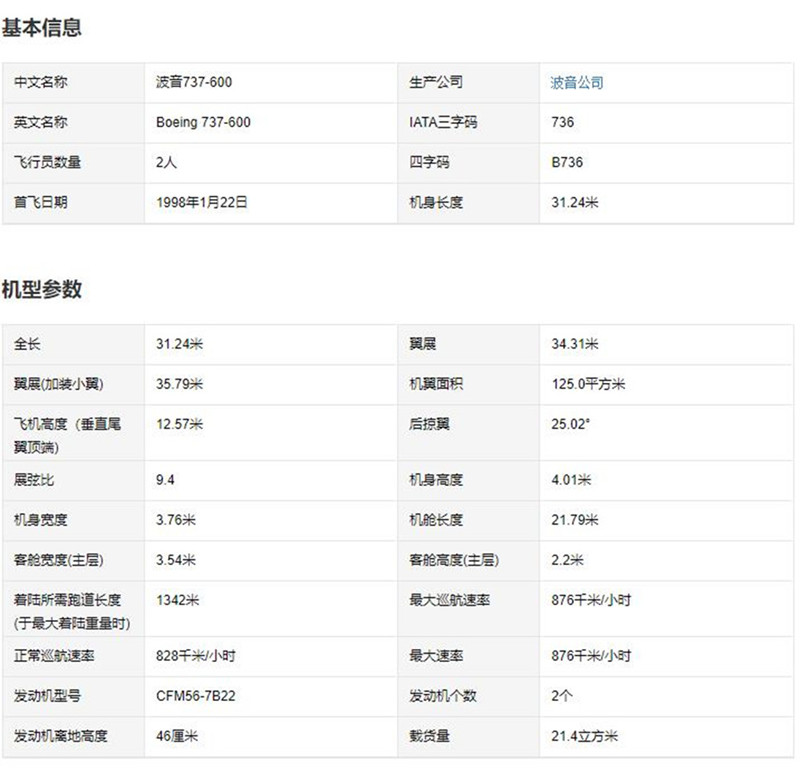The image size is (800, 772).
Task: Click the 机舱长度 label
Action: tap(436, 520)
